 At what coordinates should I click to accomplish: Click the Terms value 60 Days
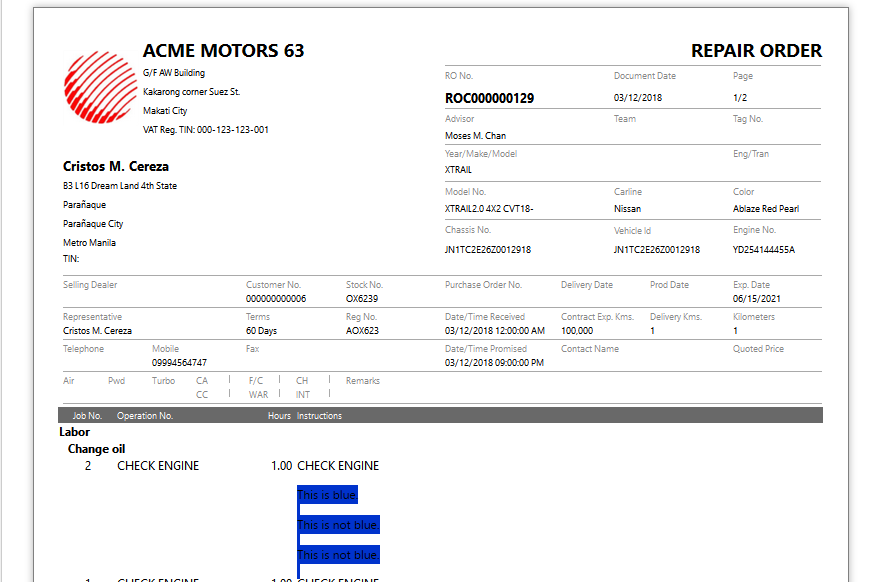261,331
